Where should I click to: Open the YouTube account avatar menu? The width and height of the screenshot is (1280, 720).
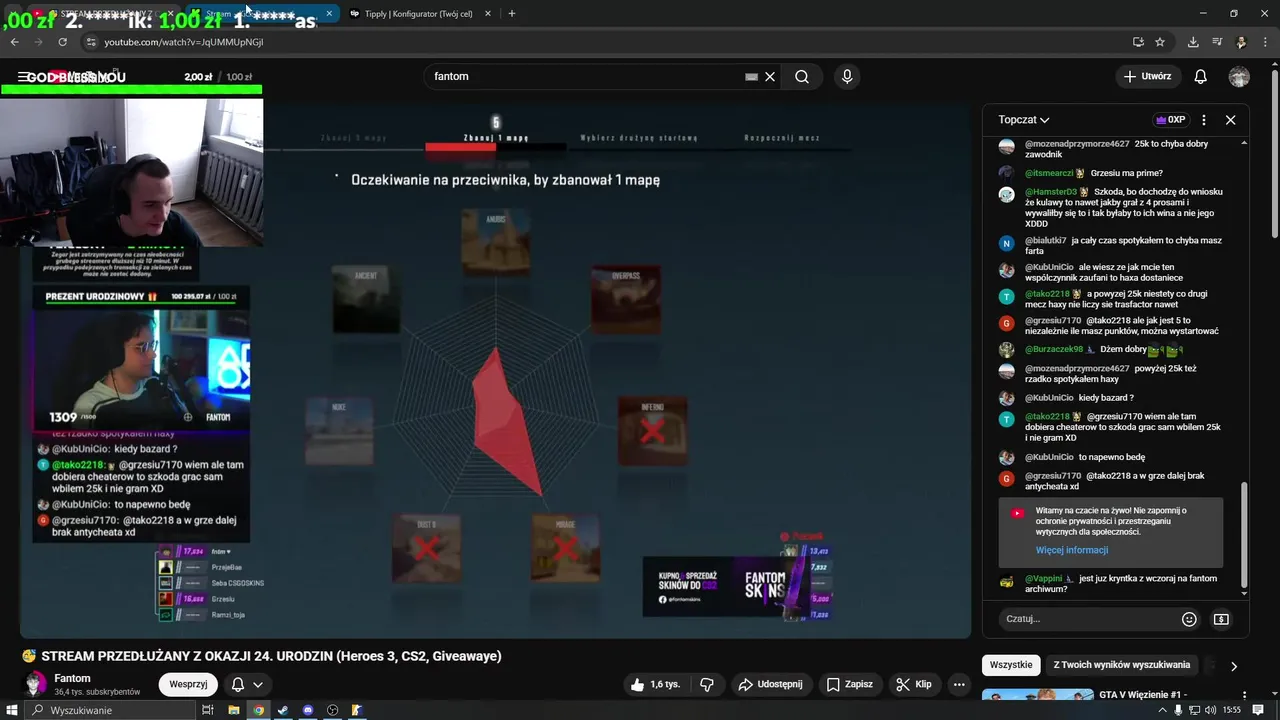click(x=1239, y=77)
